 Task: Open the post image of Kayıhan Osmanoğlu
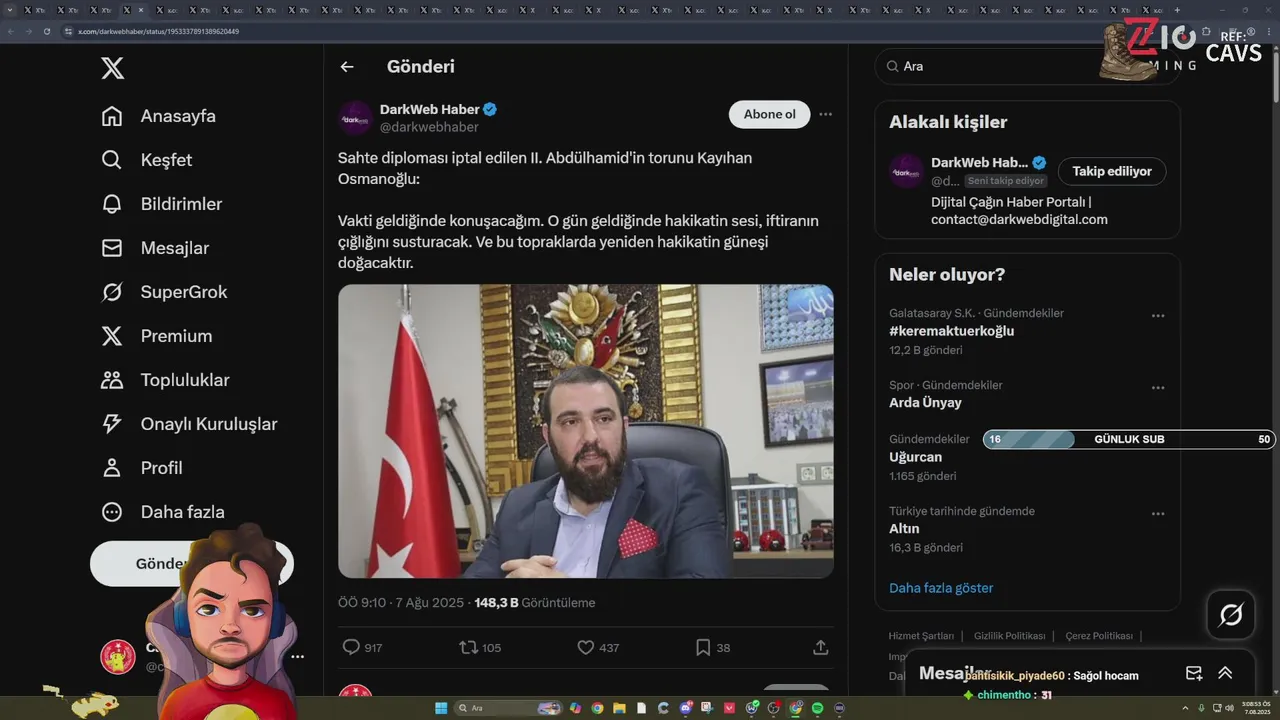(x=586, y=431)
